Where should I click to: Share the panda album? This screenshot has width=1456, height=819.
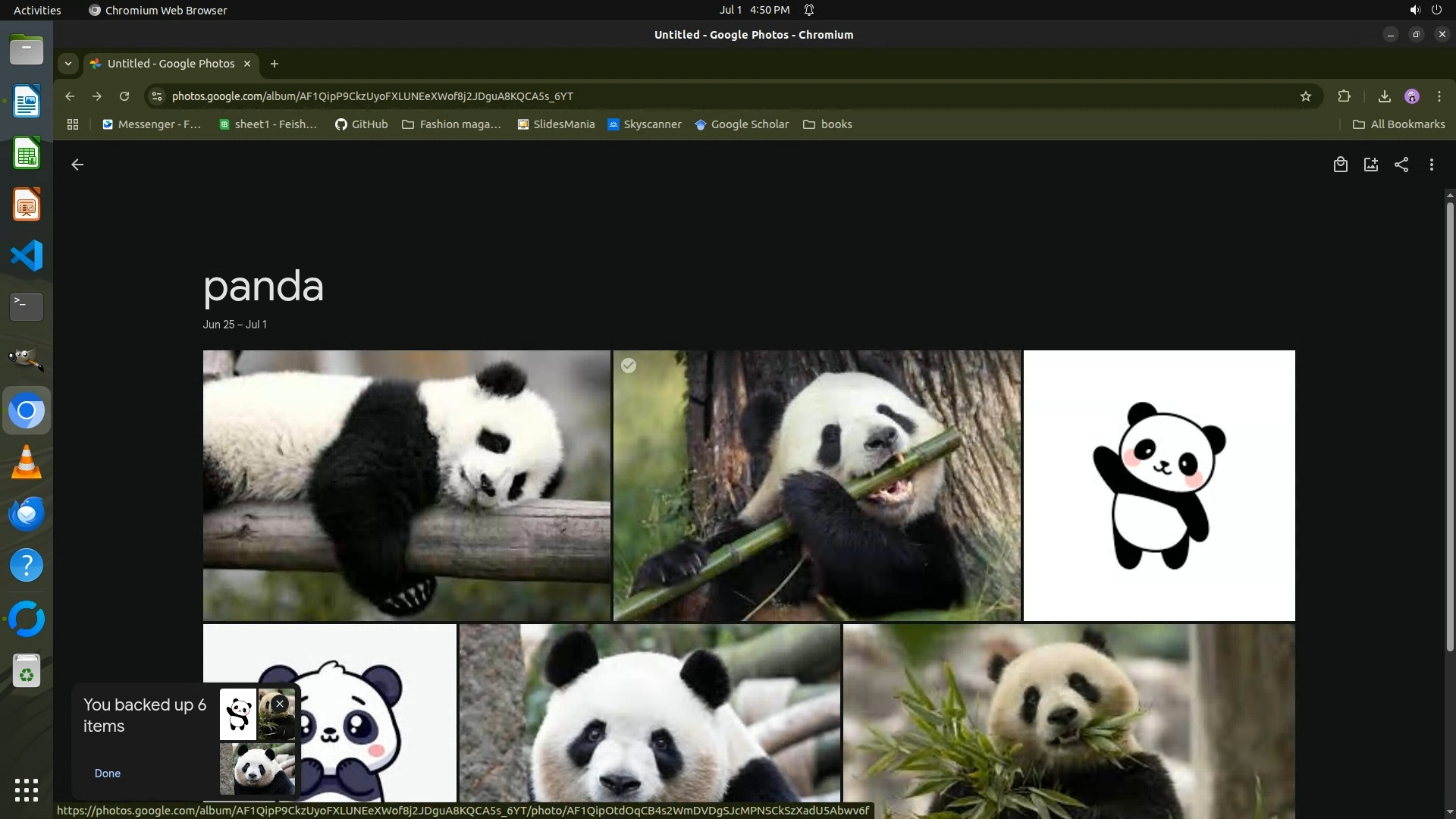[1401, 165]
